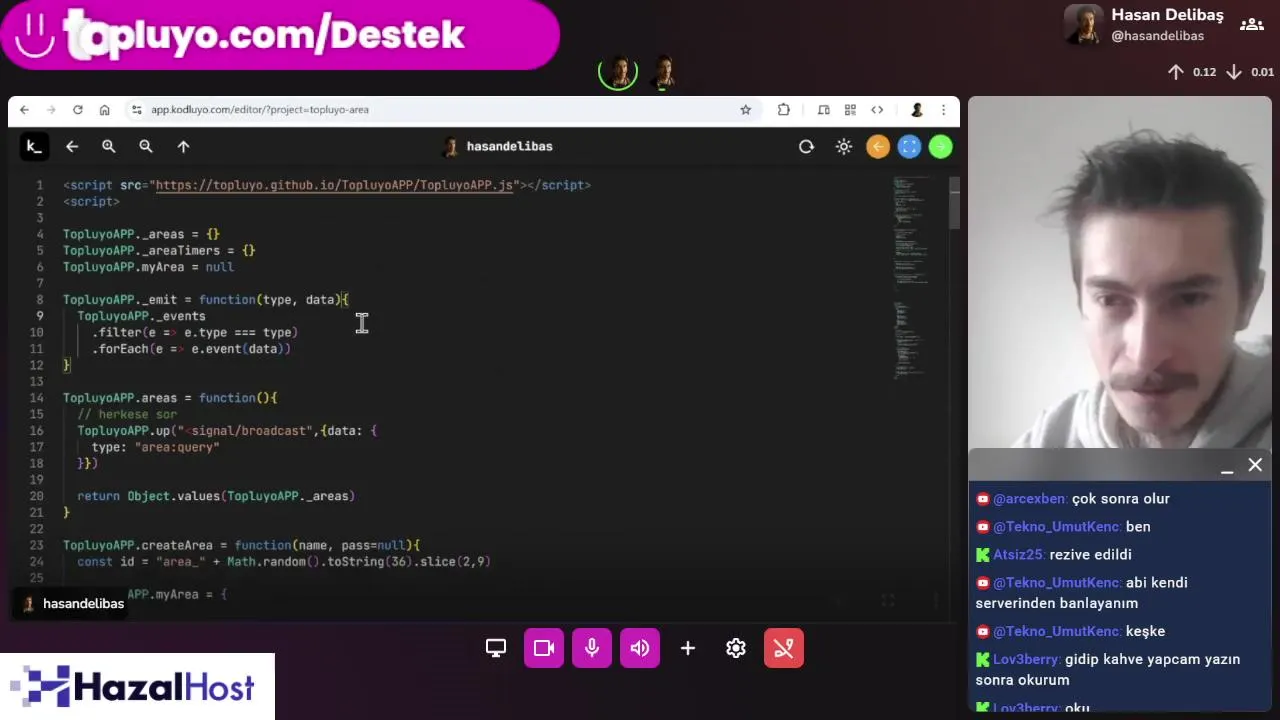Click the green forward-arrow circle button

(940, 147)
